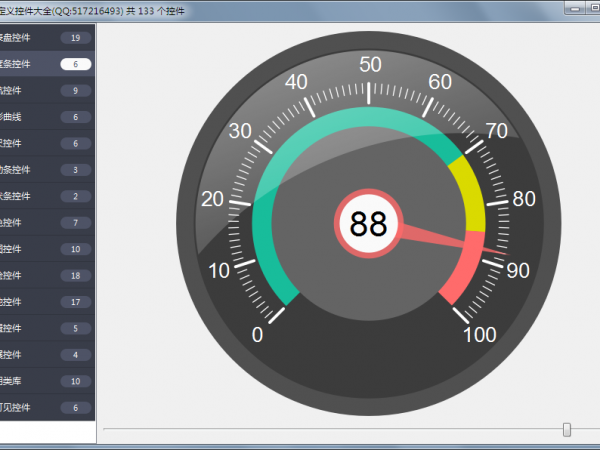The image size is (600, 450).
Task: Click the gauge center circle showing 88
Action: click(x=368, y=224)
